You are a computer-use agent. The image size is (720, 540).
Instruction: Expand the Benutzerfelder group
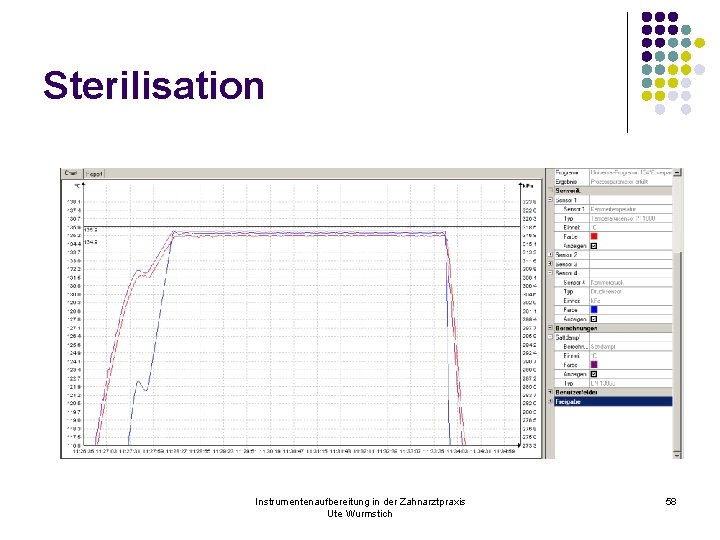550,392
